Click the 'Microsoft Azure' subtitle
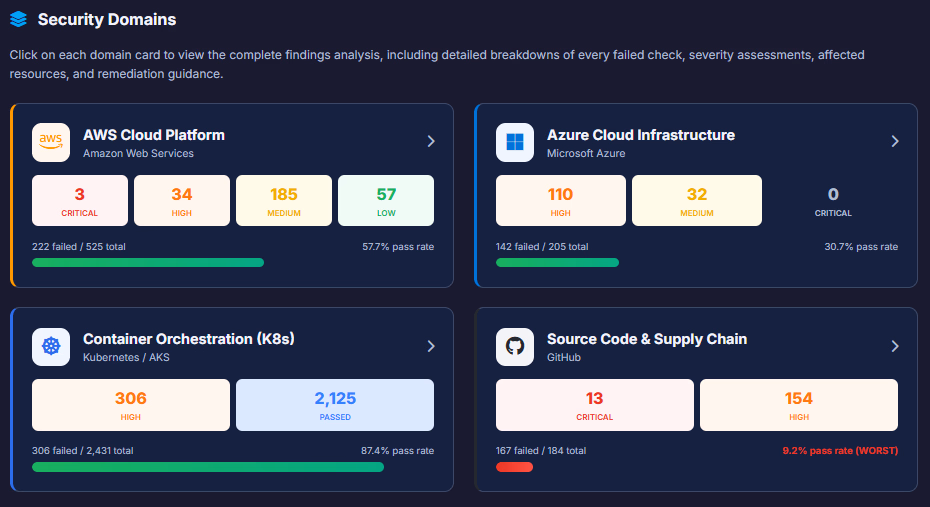The width and height of the screenshot is (930, 507). click(x=586, y=154)
